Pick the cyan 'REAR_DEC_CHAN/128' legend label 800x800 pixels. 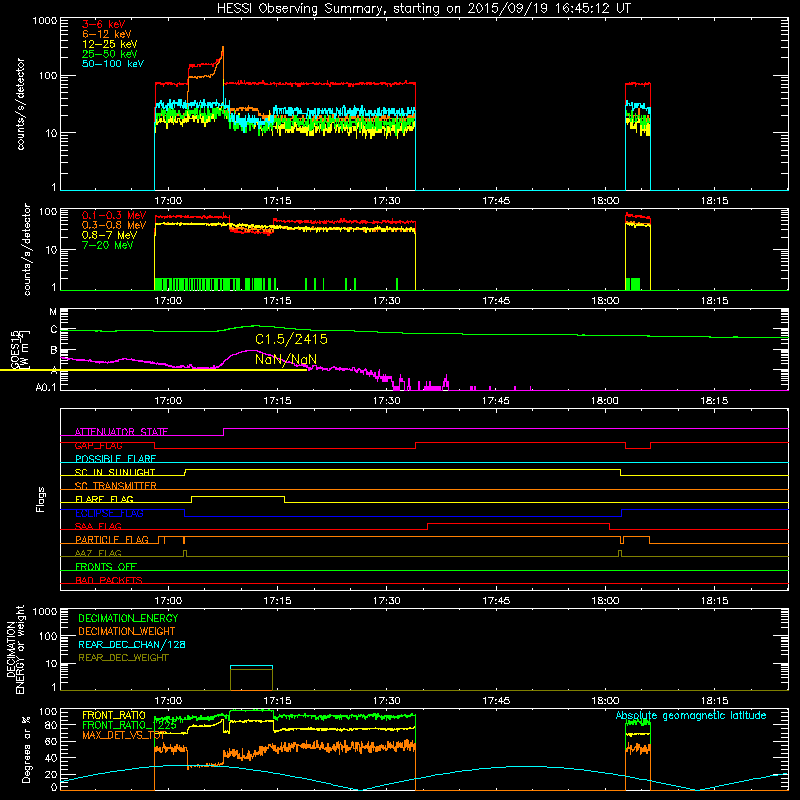132,644
